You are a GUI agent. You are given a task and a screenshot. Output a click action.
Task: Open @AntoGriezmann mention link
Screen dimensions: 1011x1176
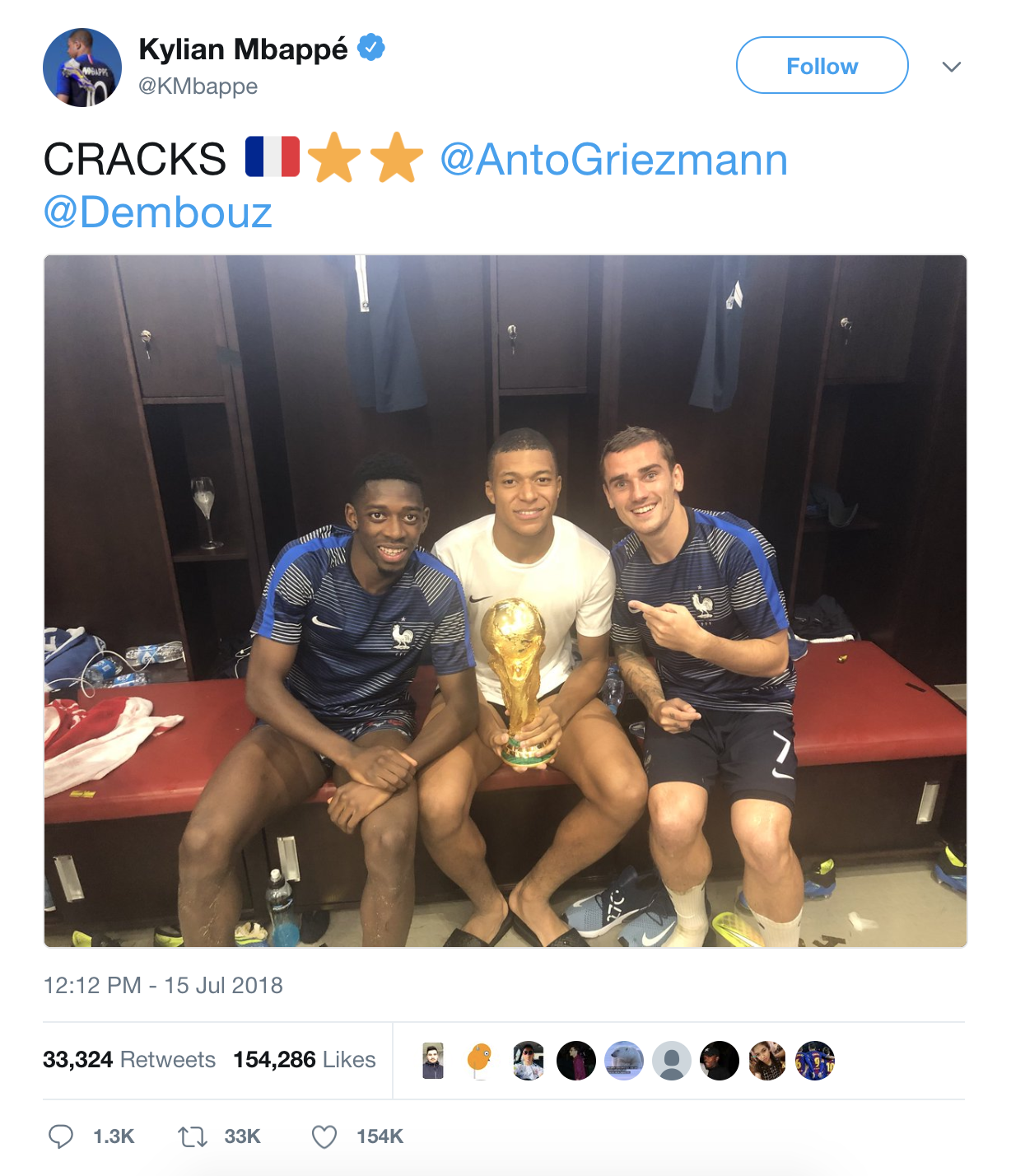[x=614, y=159]
